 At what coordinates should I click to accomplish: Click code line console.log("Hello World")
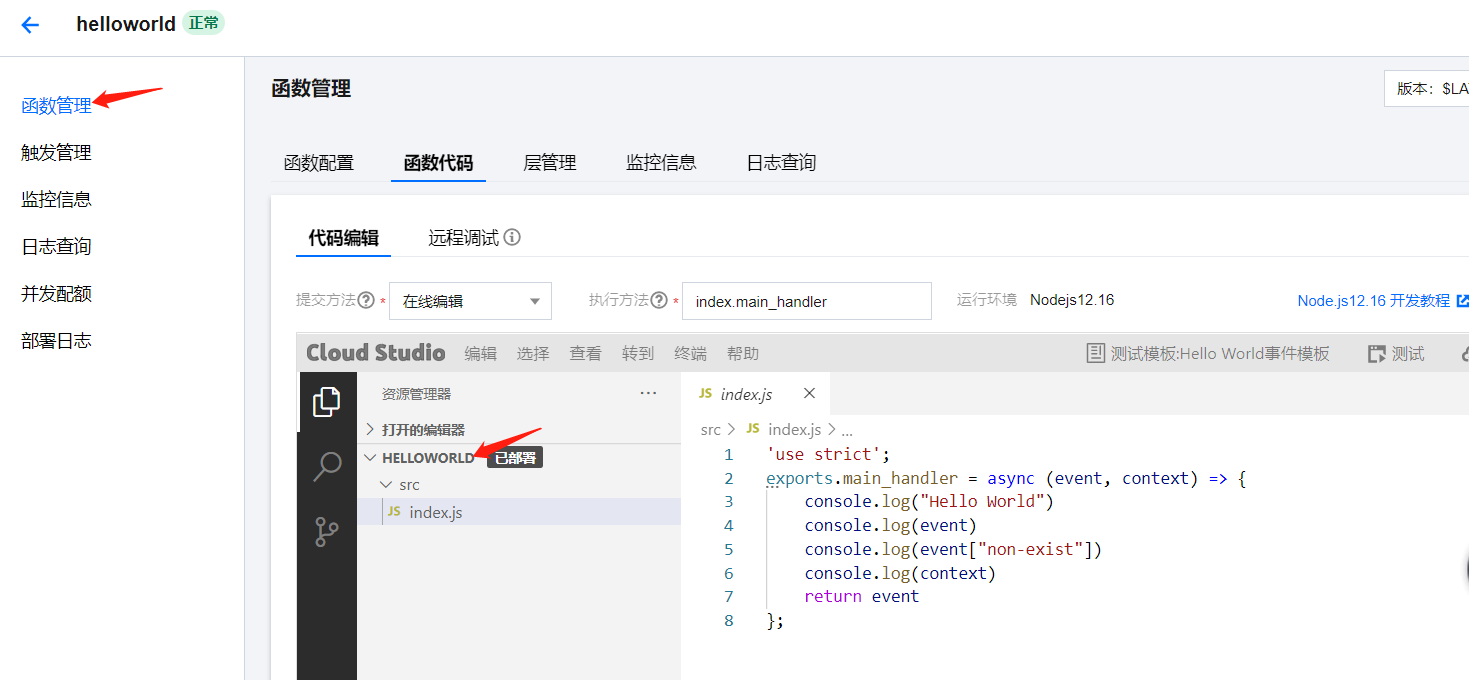pos(929,501)
